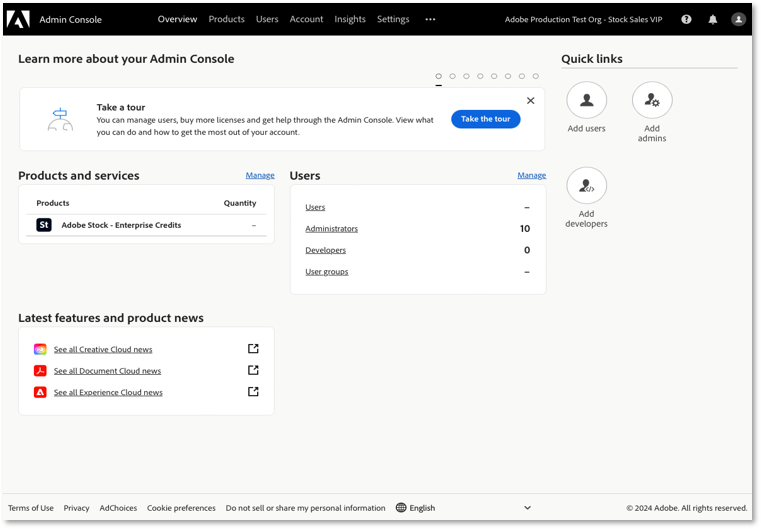Open the more options ellipsis menu
Viewport: 761px width, 529px height.
coord(430,19)
